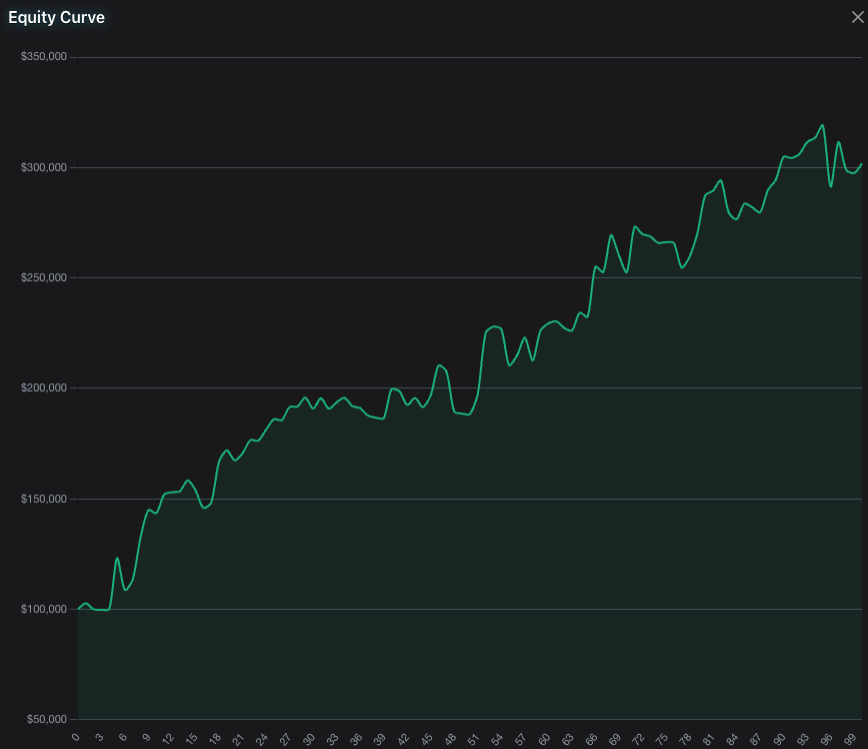Click the x-axis label 0
The height and width of the screenshot is (749, 868).
coord(76,738)
